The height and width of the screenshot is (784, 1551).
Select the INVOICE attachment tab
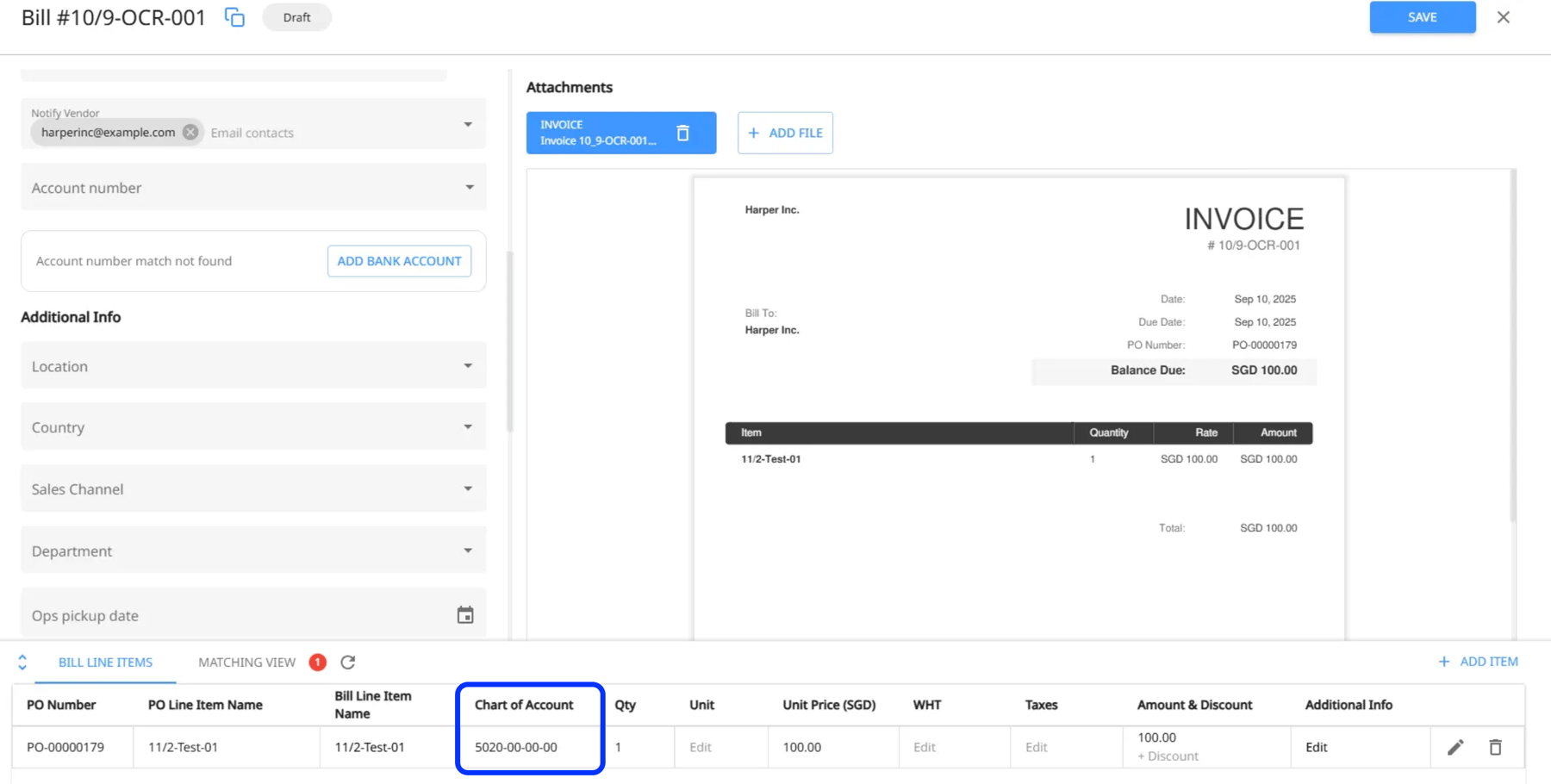coord(598,133)
